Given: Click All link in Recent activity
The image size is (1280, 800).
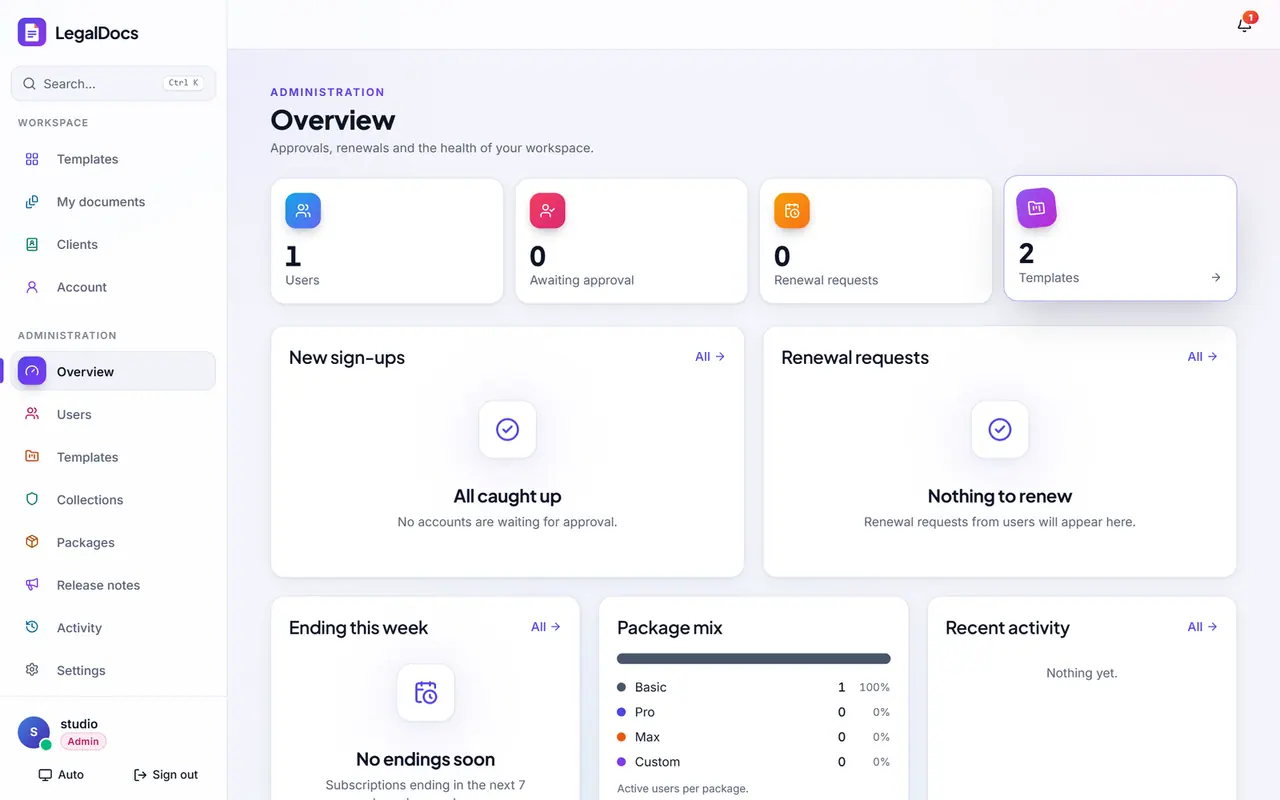Looking at the screenshot, I should 1202,627.
